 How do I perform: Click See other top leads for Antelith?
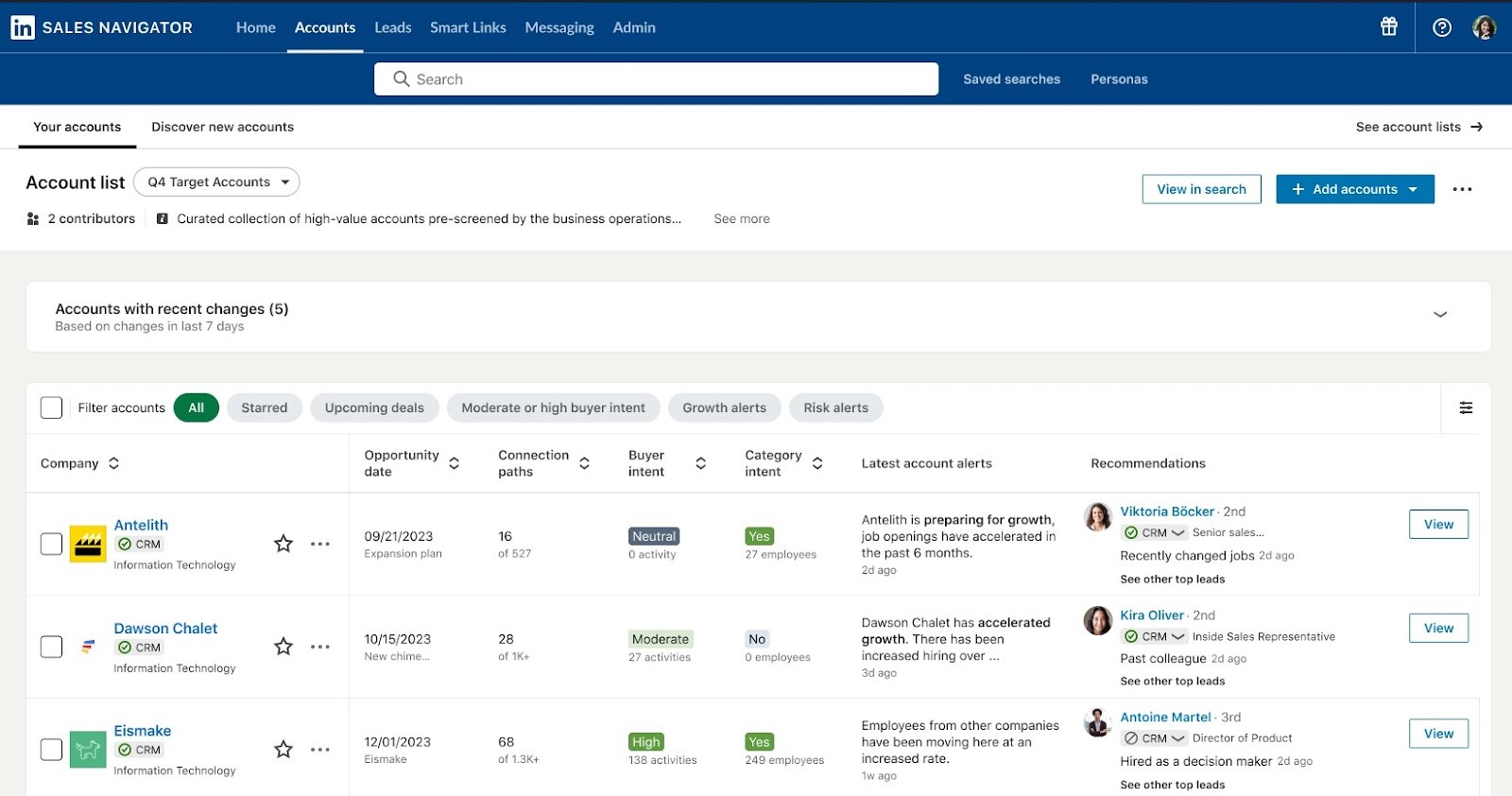[1173, 580]
